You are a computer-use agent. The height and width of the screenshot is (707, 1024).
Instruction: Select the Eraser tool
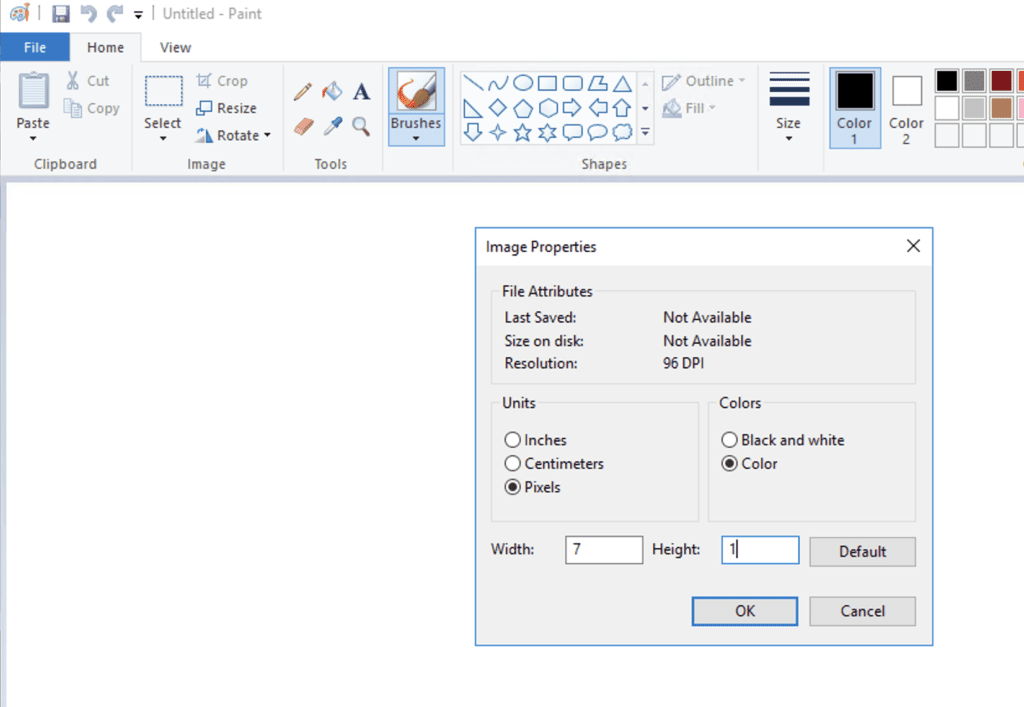[303, 128]
